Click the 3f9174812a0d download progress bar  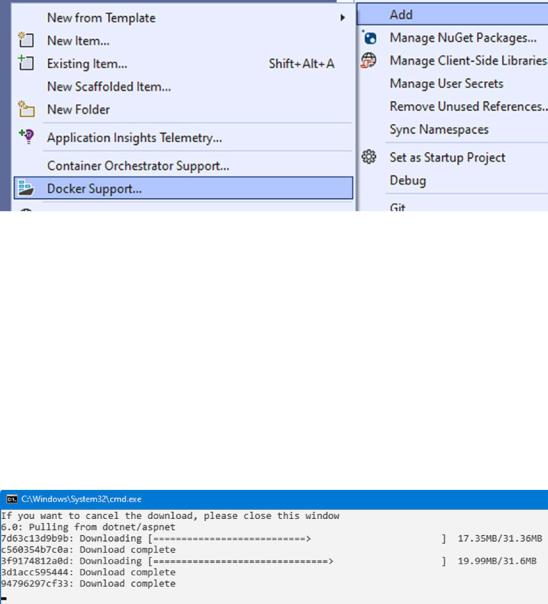(x=297, y=561)
